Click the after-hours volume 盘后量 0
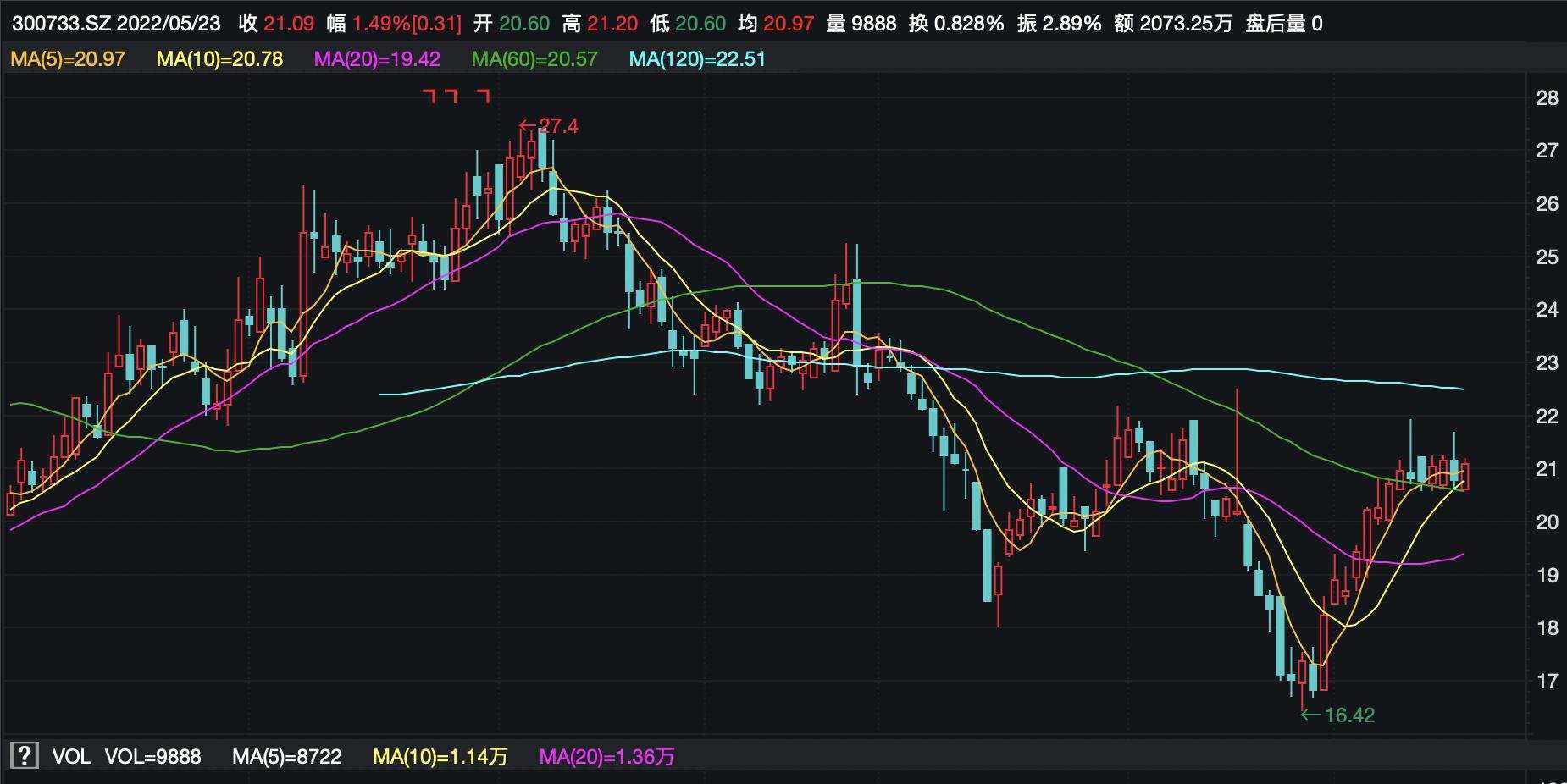 [x=1284, y=24]
